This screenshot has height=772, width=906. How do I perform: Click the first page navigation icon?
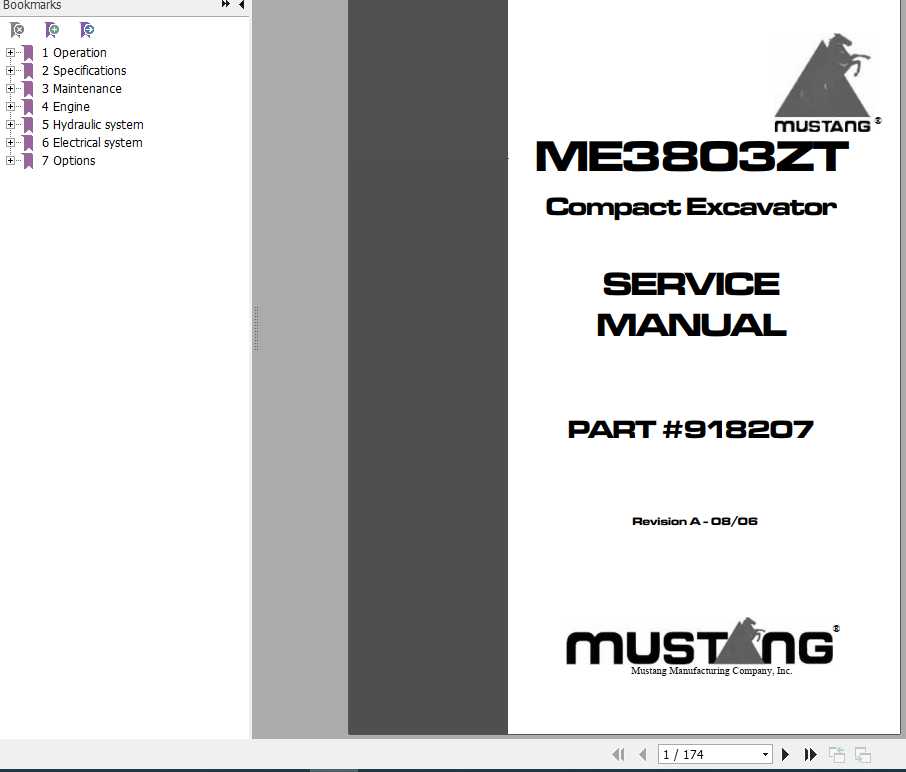(x=618, y=754)
